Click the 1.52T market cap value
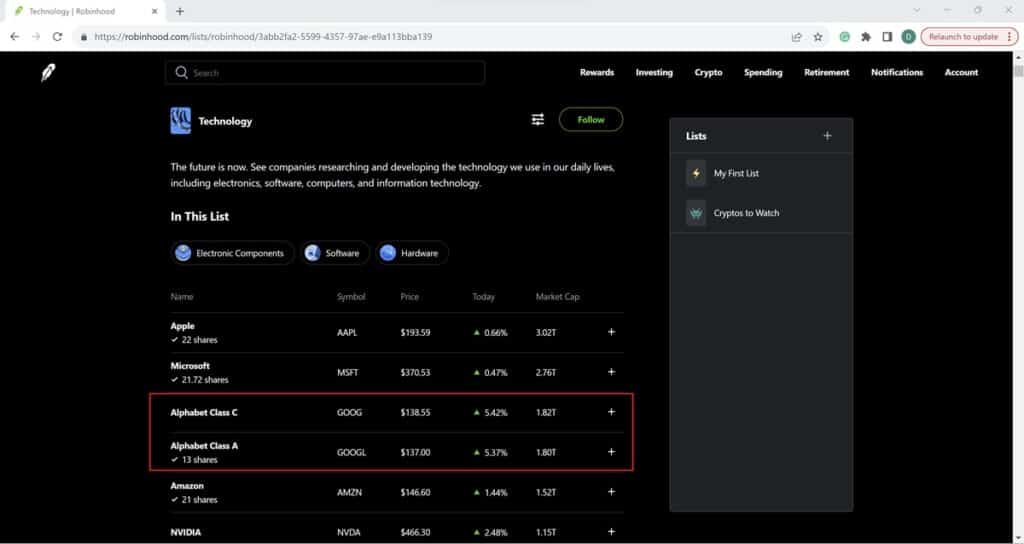The height and width of the screenshot is (544, 1024). tap(546, 492)
